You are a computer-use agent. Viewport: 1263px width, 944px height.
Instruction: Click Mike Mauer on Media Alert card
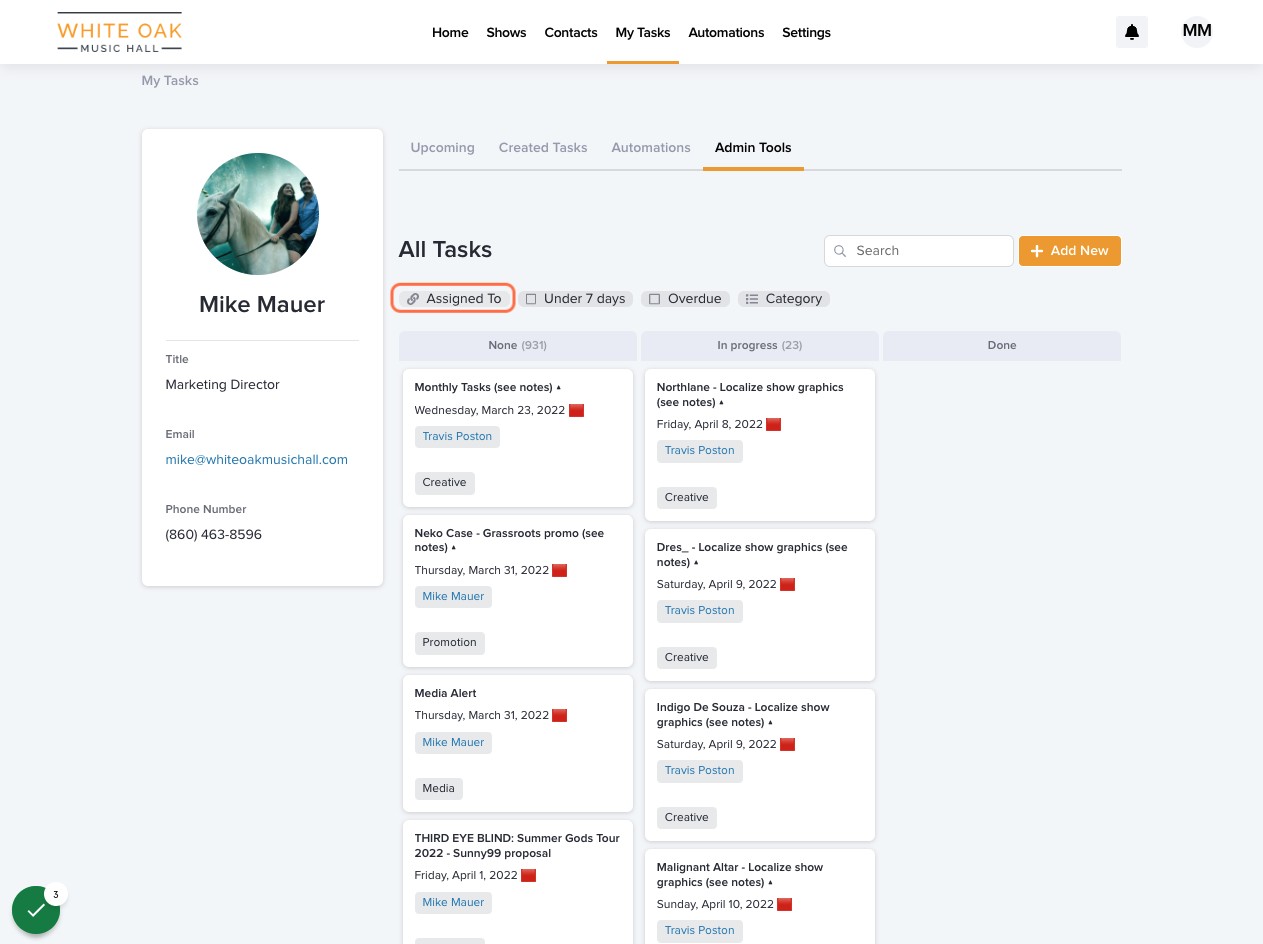click(x=453, y=742)
